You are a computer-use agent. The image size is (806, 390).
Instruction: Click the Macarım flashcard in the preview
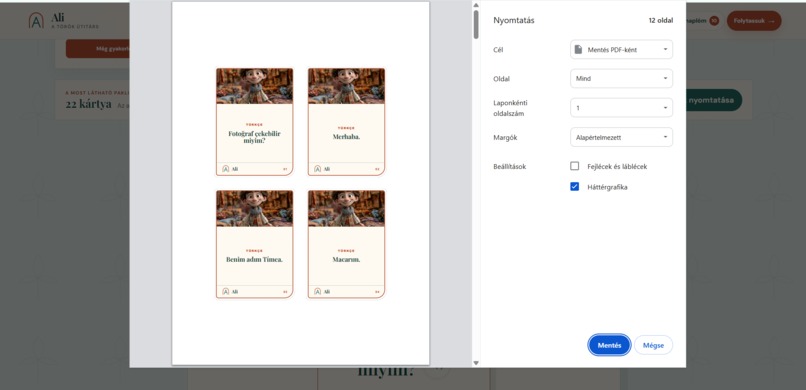pos(346,244)
